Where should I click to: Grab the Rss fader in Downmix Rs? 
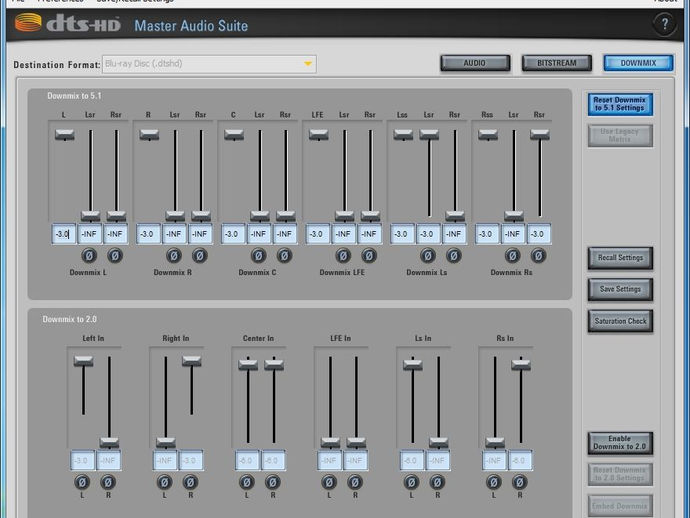(488, 135)
